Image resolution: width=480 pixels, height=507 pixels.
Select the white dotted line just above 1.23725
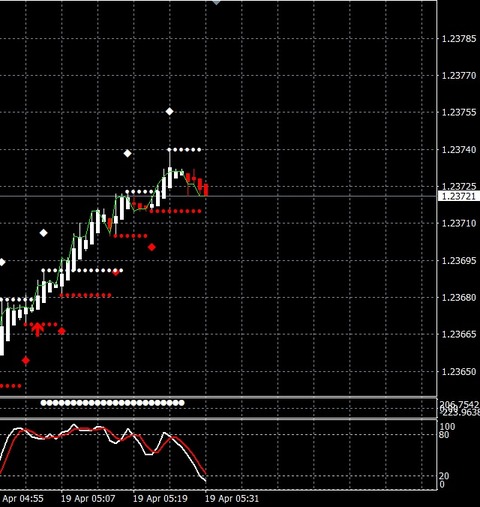pos(140,192)
